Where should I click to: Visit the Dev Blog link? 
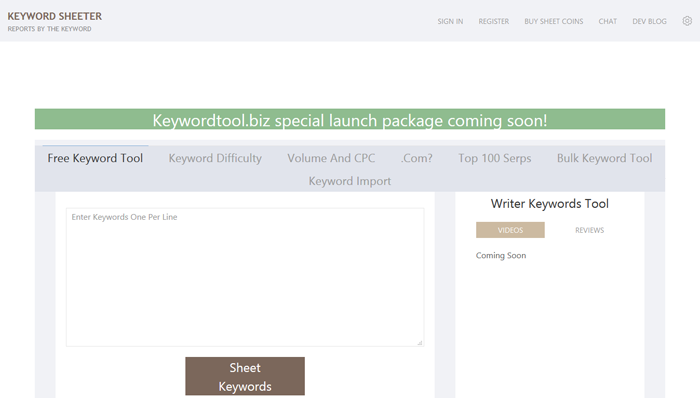click(x=649, y=21)
